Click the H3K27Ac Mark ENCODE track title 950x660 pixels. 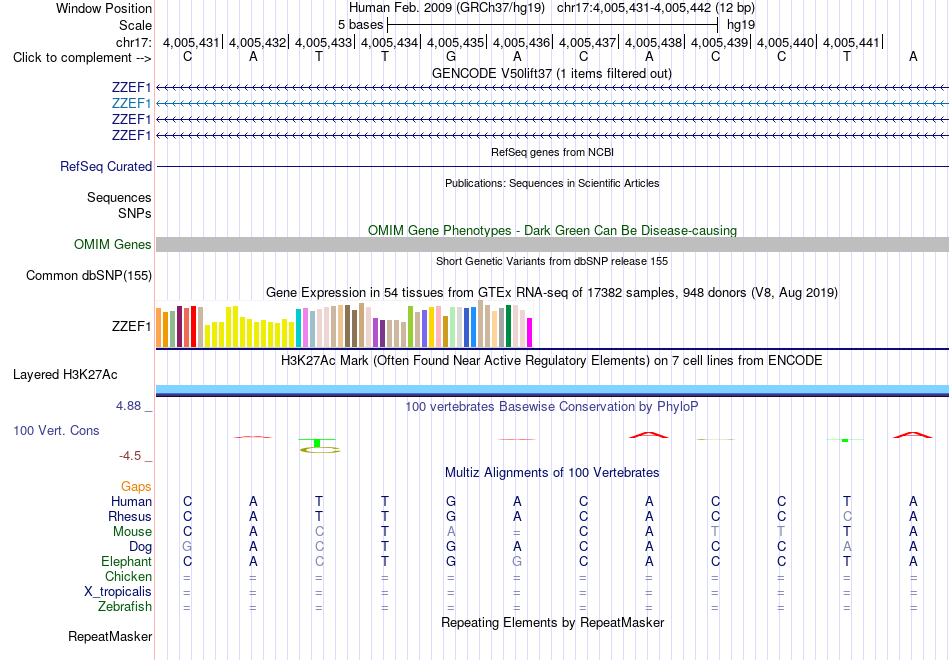click(x=552, y=361)
